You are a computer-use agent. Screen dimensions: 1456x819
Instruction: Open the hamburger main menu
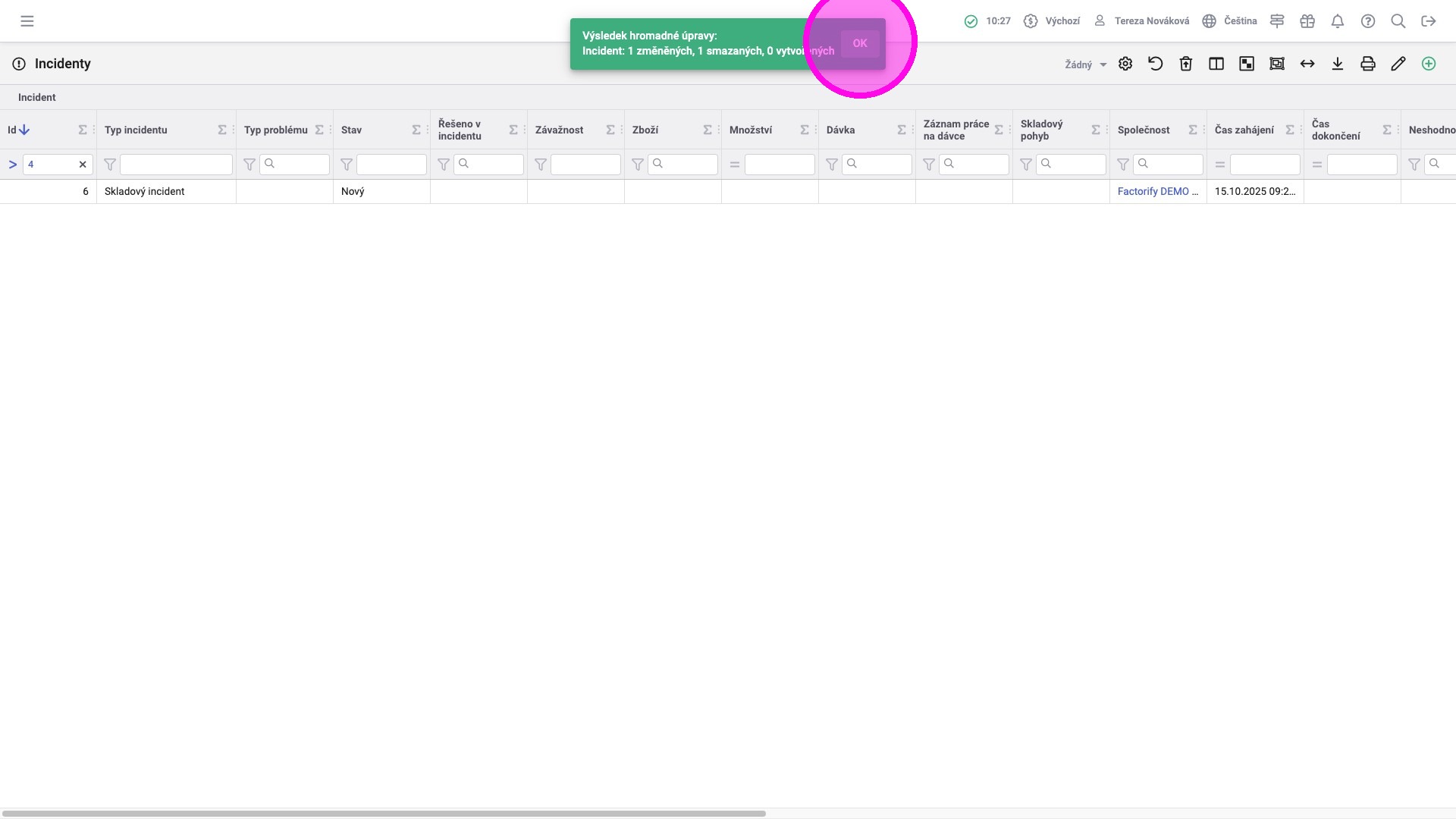pos(27,21)
